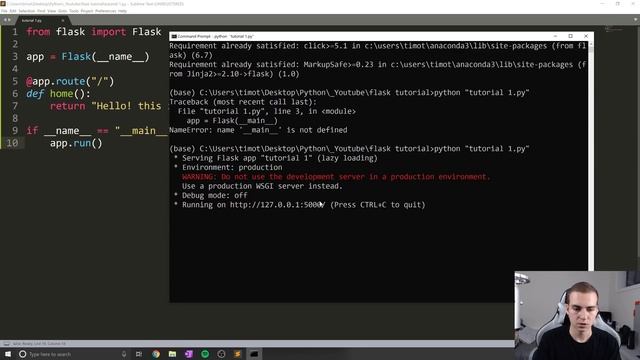Click the 'return "Hello! this' line
Screen dimensions: 640x360
click(106, 106)
